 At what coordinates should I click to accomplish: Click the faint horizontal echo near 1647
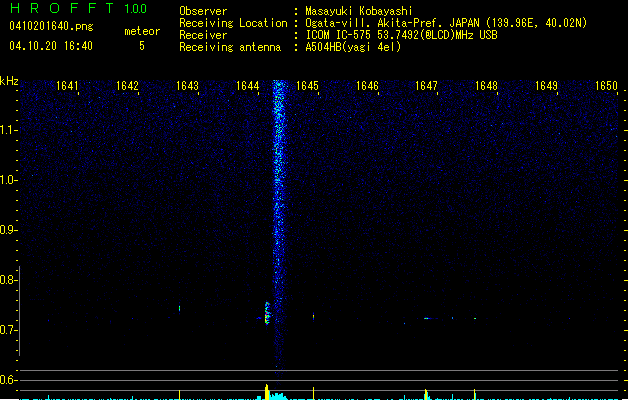click(428, 319)
